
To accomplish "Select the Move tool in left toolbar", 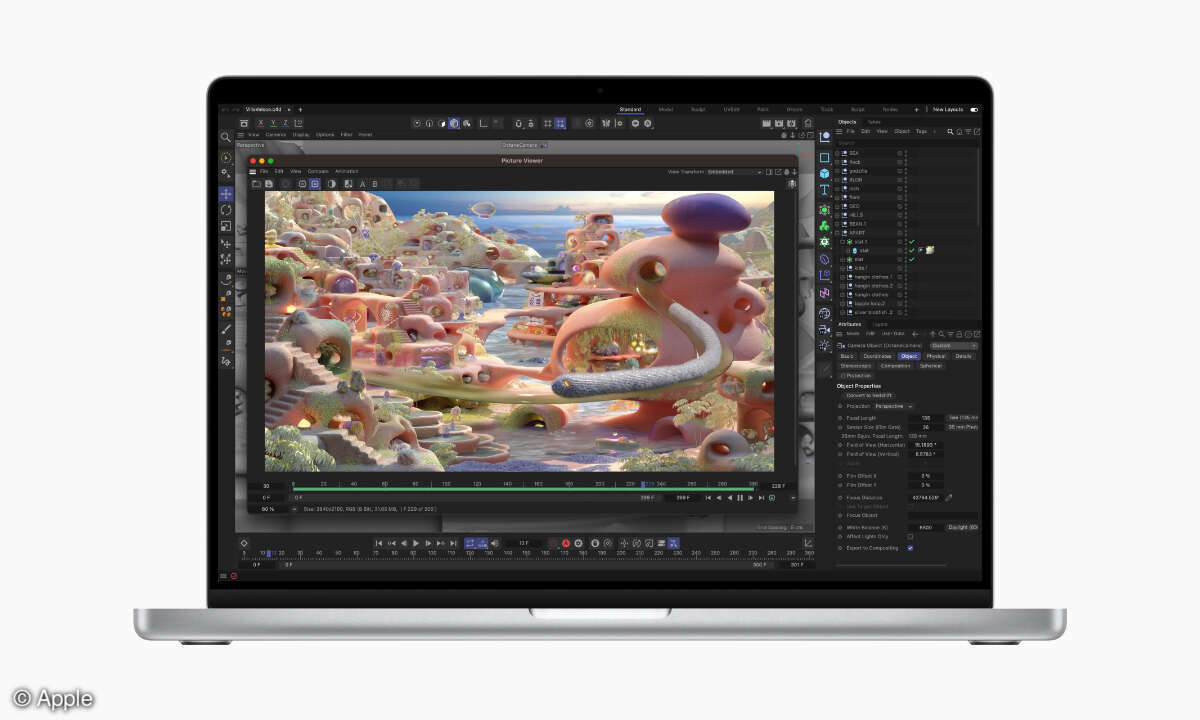I will (x=226, y=194).
